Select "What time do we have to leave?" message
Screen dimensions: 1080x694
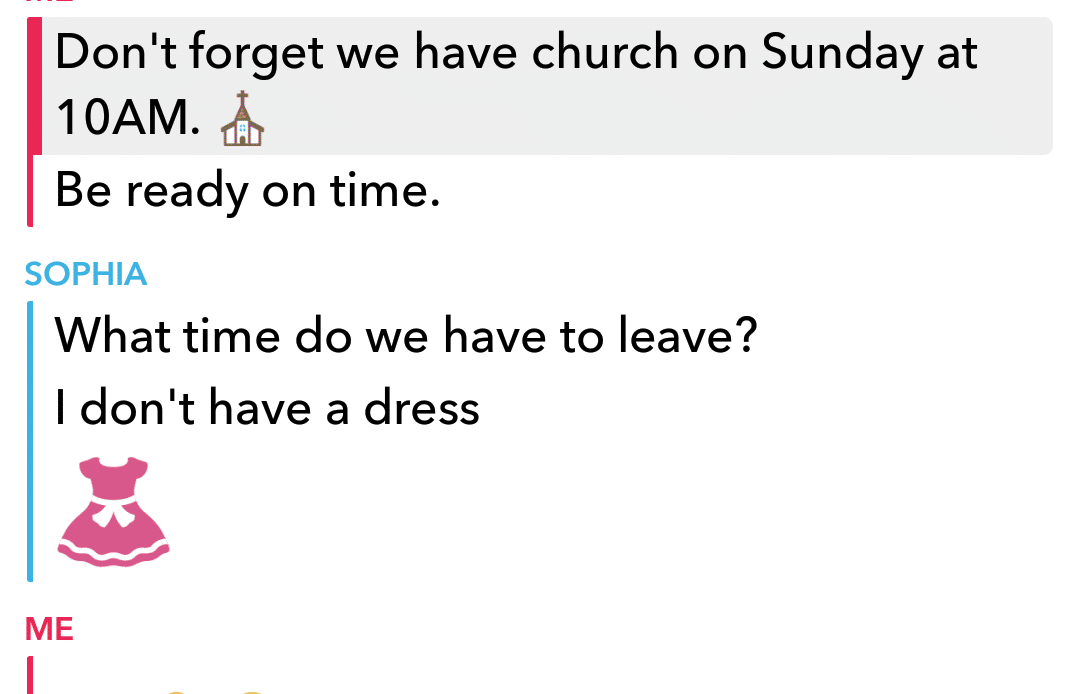tap(406, 336)
